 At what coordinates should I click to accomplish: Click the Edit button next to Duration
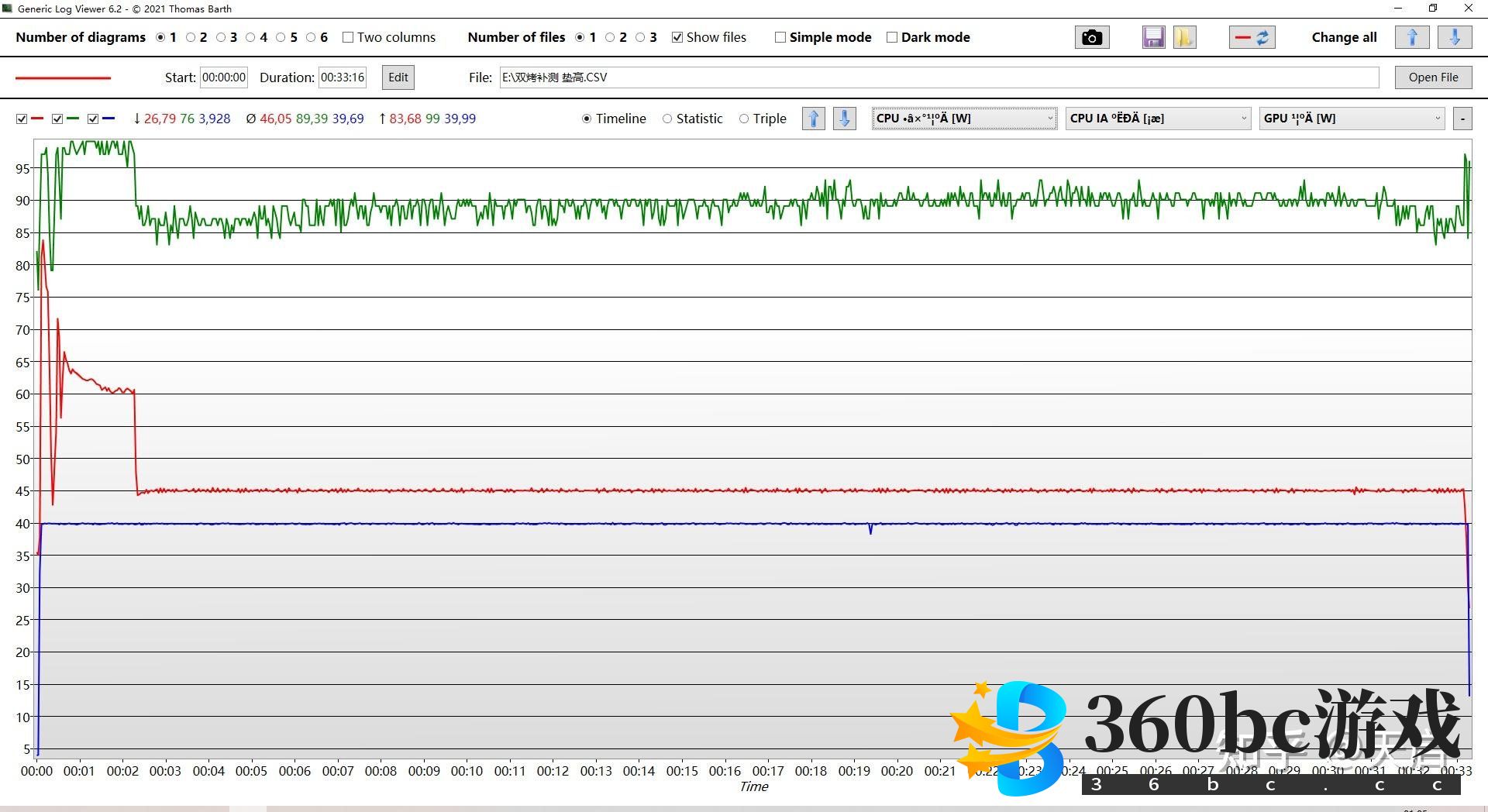[398, 77]
